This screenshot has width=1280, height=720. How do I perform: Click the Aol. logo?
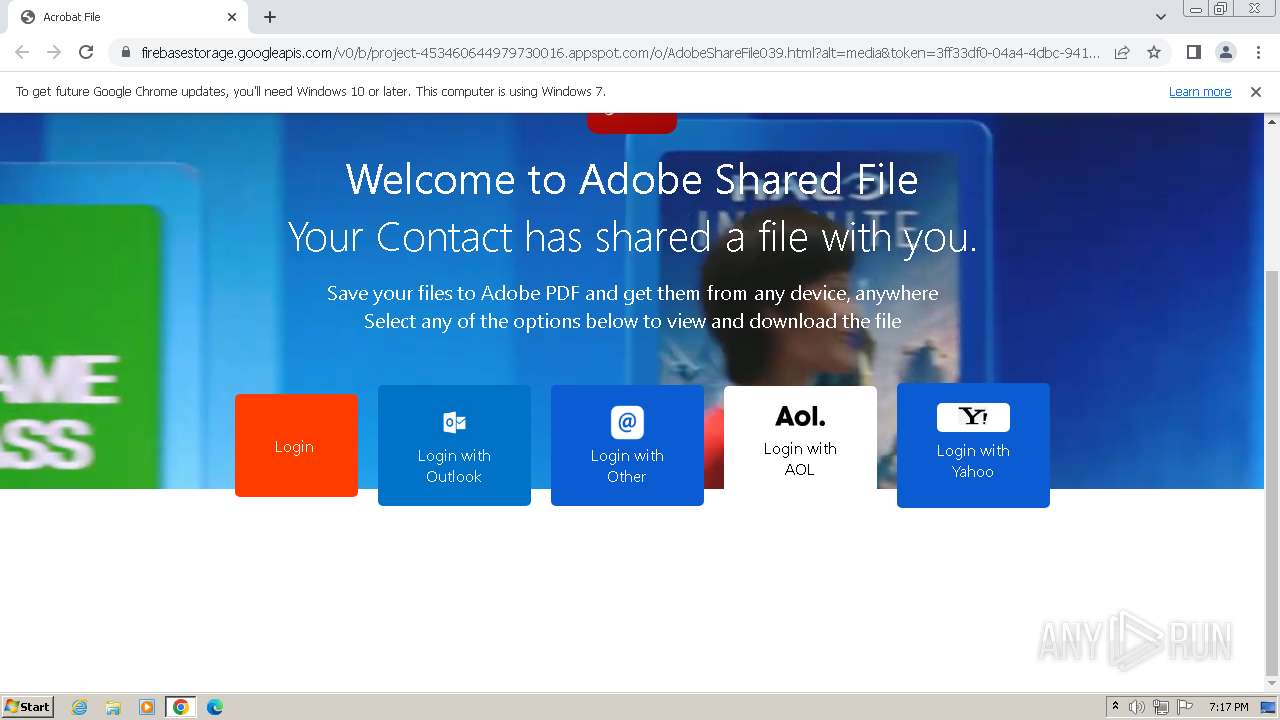800,415
